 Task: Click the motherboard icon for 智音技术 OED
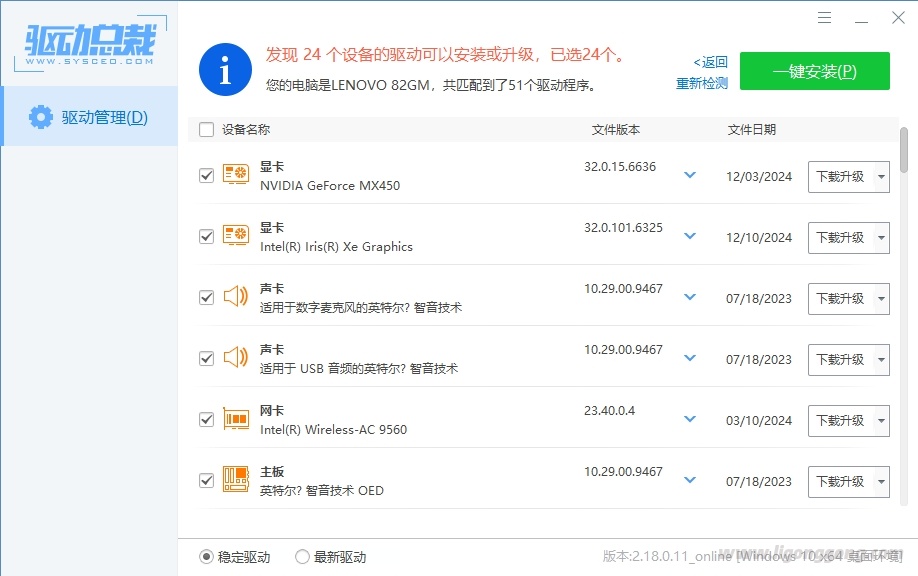(236, 479)
